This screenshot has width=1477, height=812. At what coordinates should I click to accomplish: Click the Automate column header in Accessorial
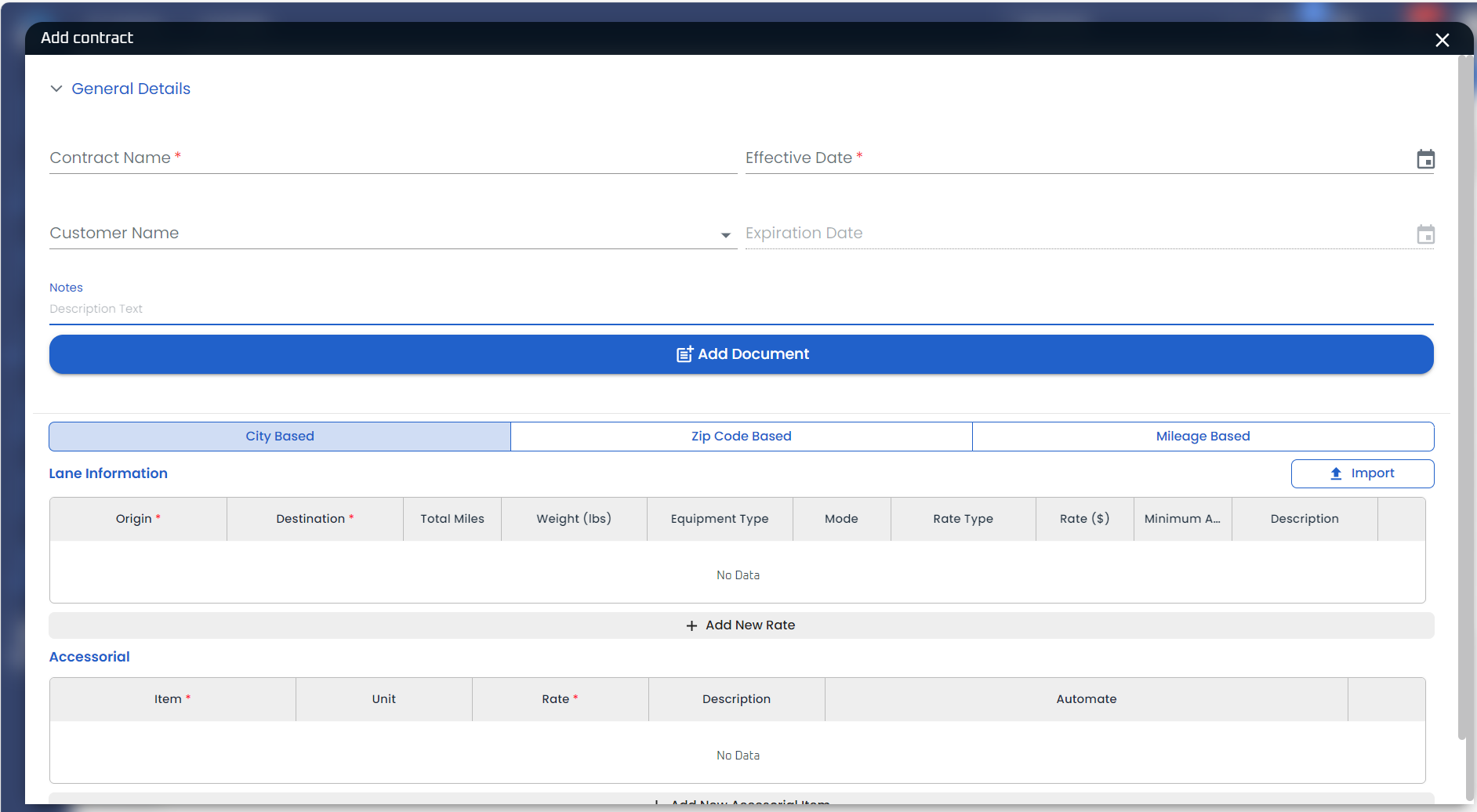coord(1086,699)
